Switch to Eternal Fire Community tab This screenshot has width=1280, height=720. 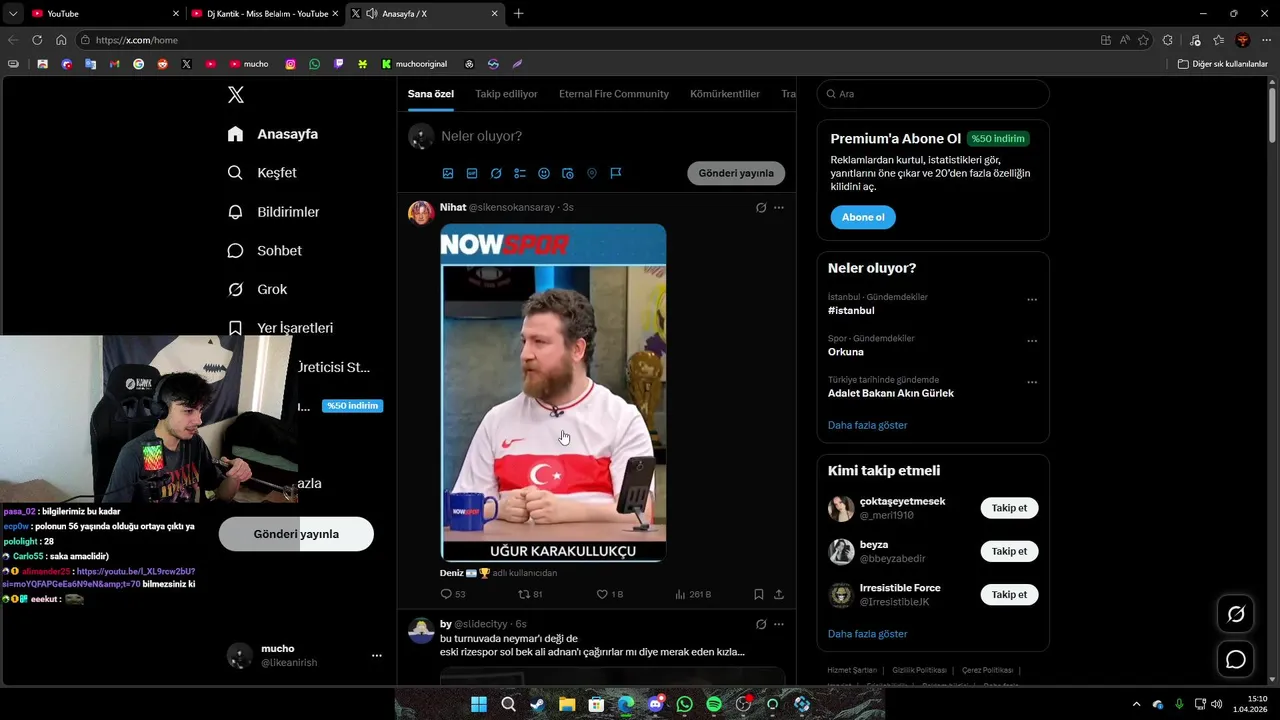point(614,94)
